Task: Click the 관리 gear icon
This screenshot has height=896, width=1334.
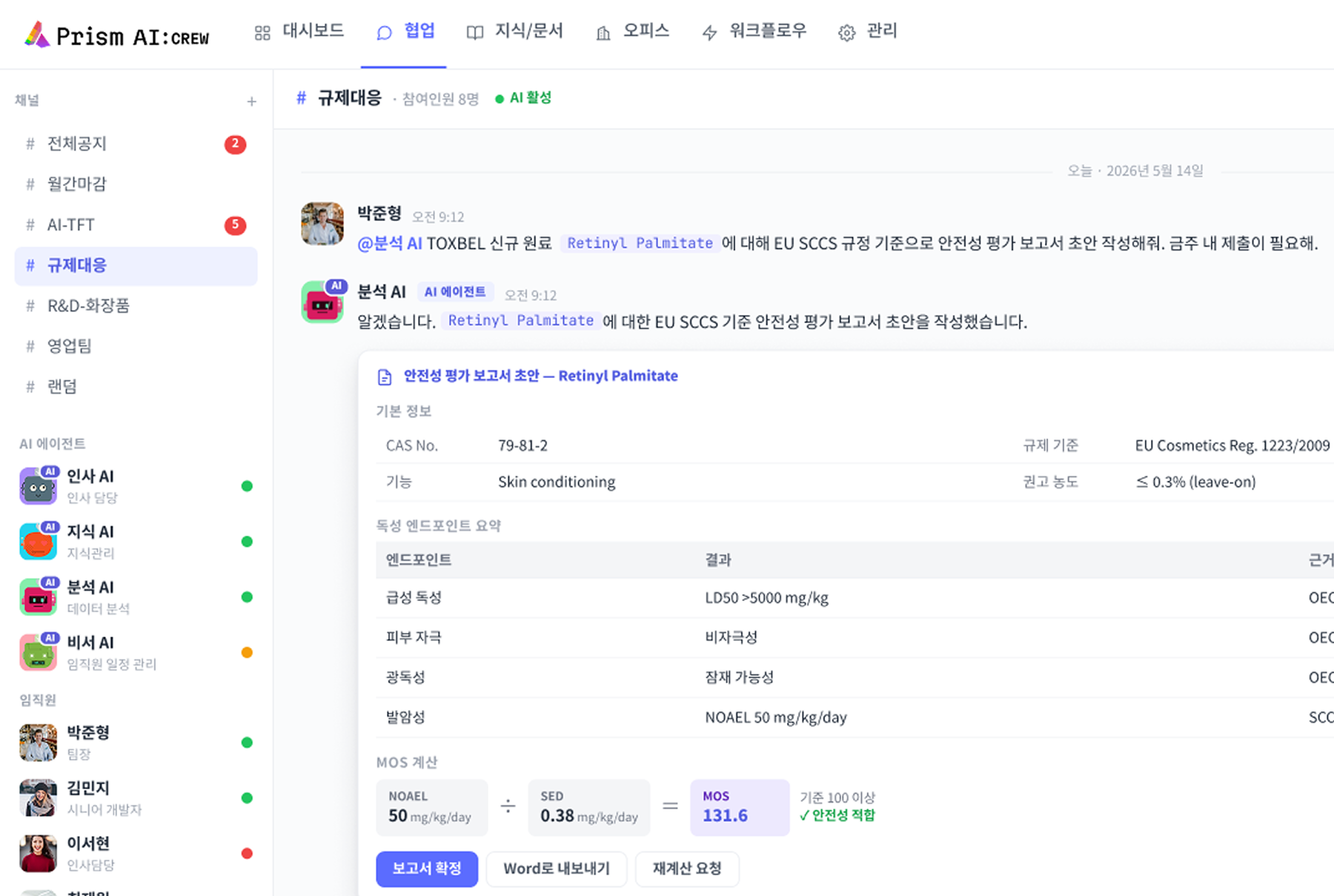Action: [846, 33]
